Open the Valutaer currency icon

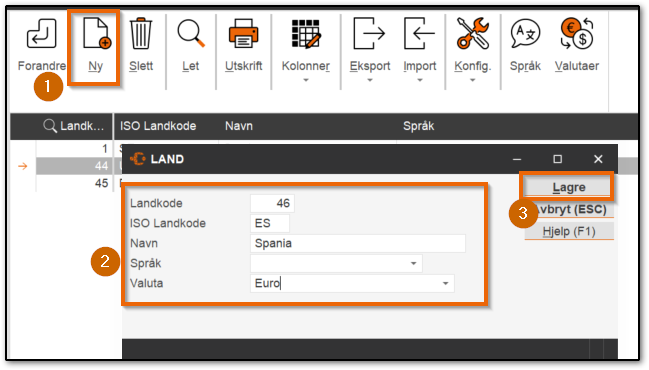coord(577,34)
